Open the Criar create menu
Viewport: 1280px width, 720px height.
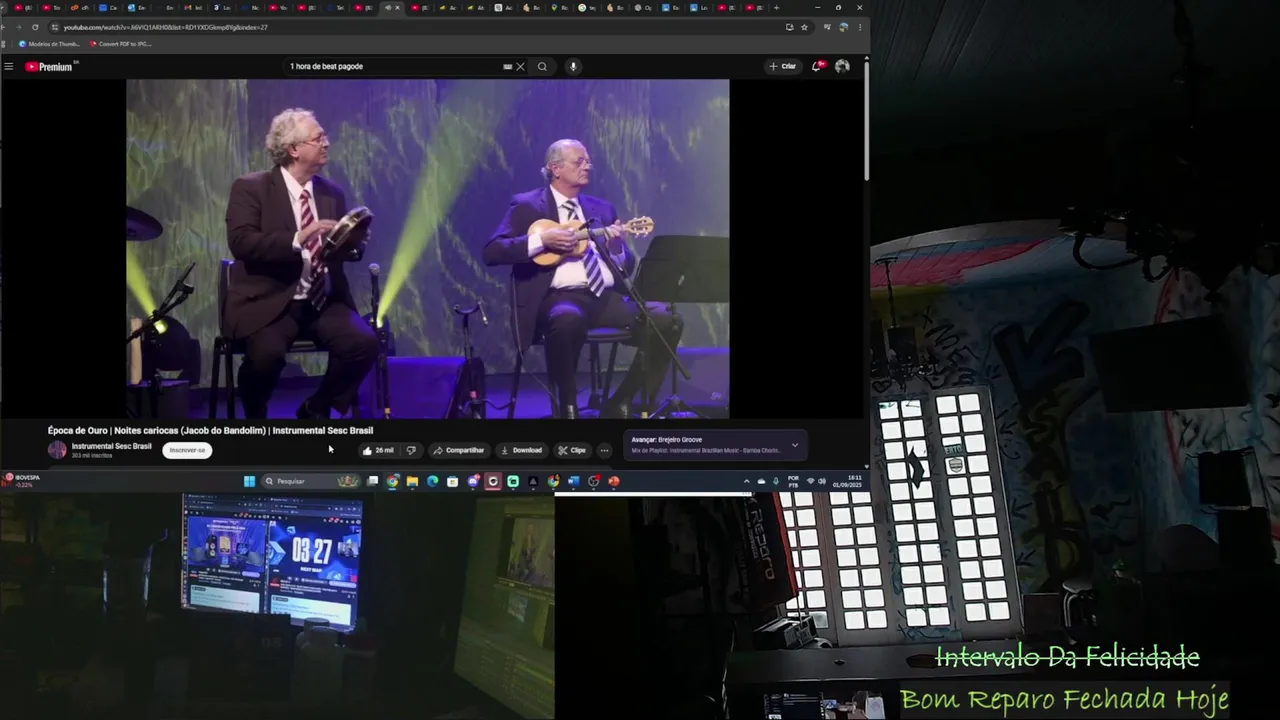click(782, 67)
